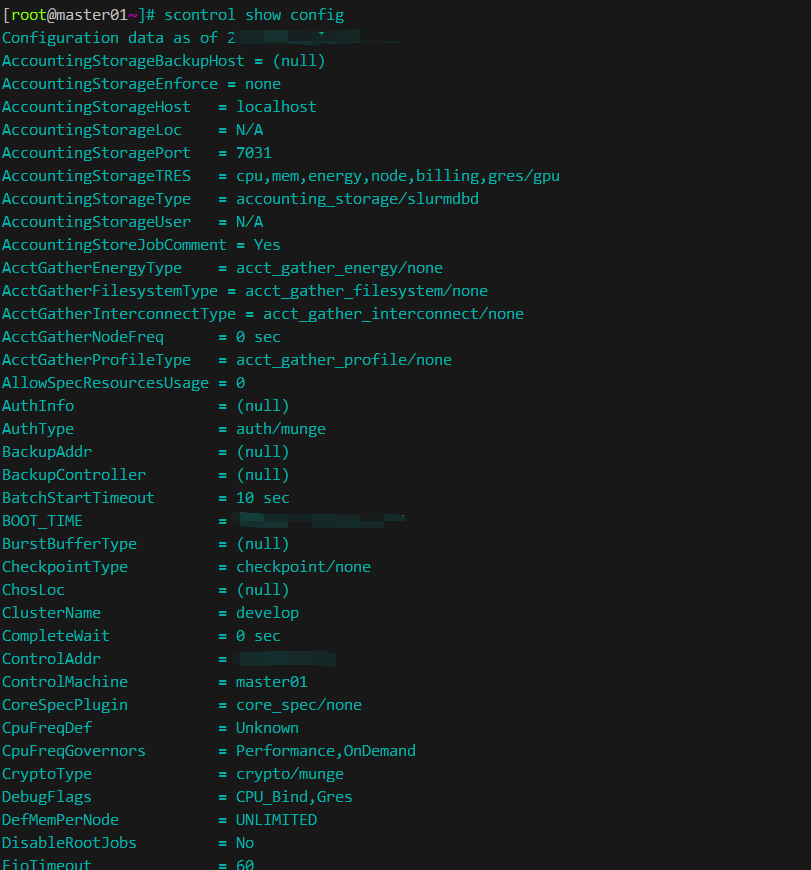
Task: Click the 'master01' ControlMachine value
Action: [272, 682]
